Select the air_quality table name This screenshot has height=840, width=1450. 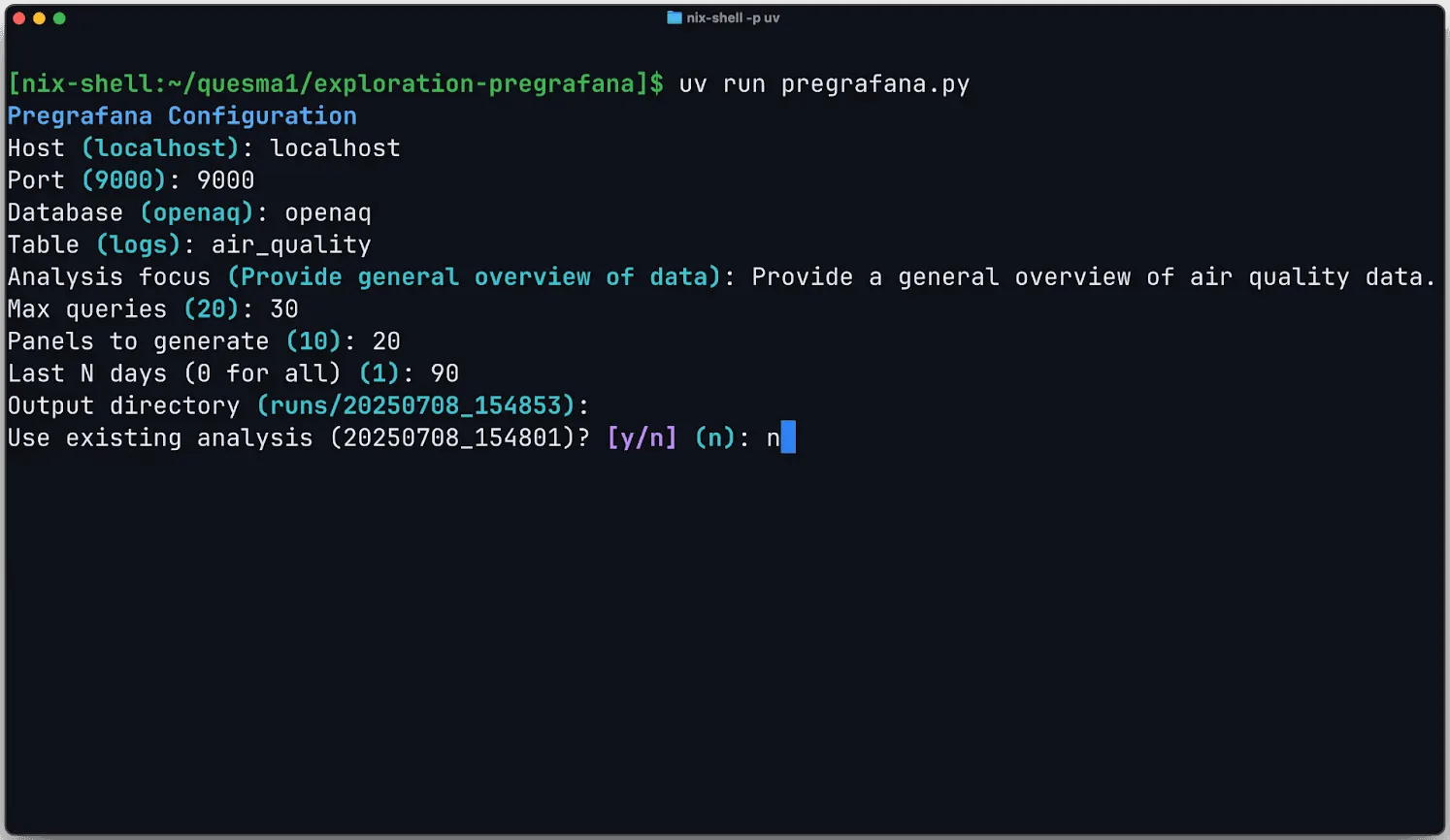point(290,243)
